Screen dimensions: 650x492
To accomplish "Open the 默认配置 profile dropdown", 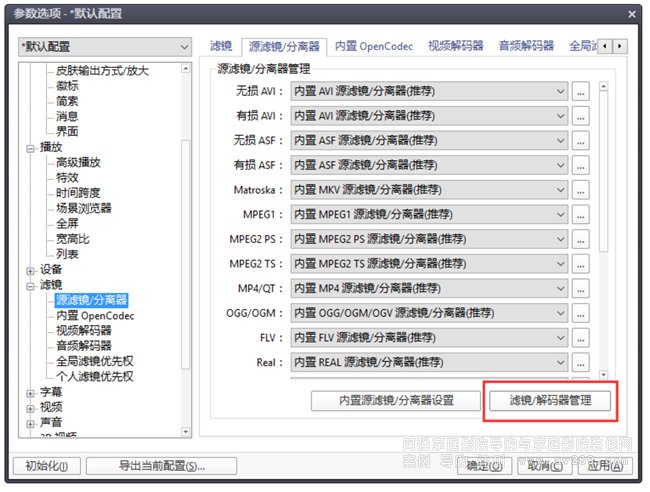I will [104, 47].
